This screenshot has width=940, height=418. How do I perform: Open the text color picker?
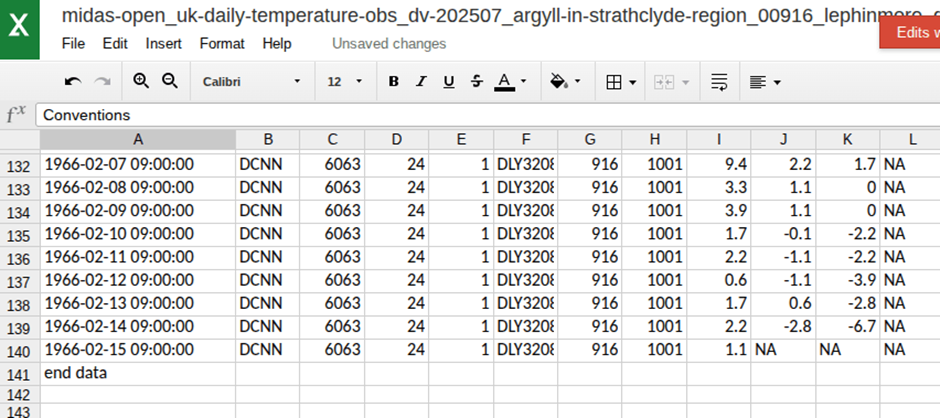(x=510, y=82)
